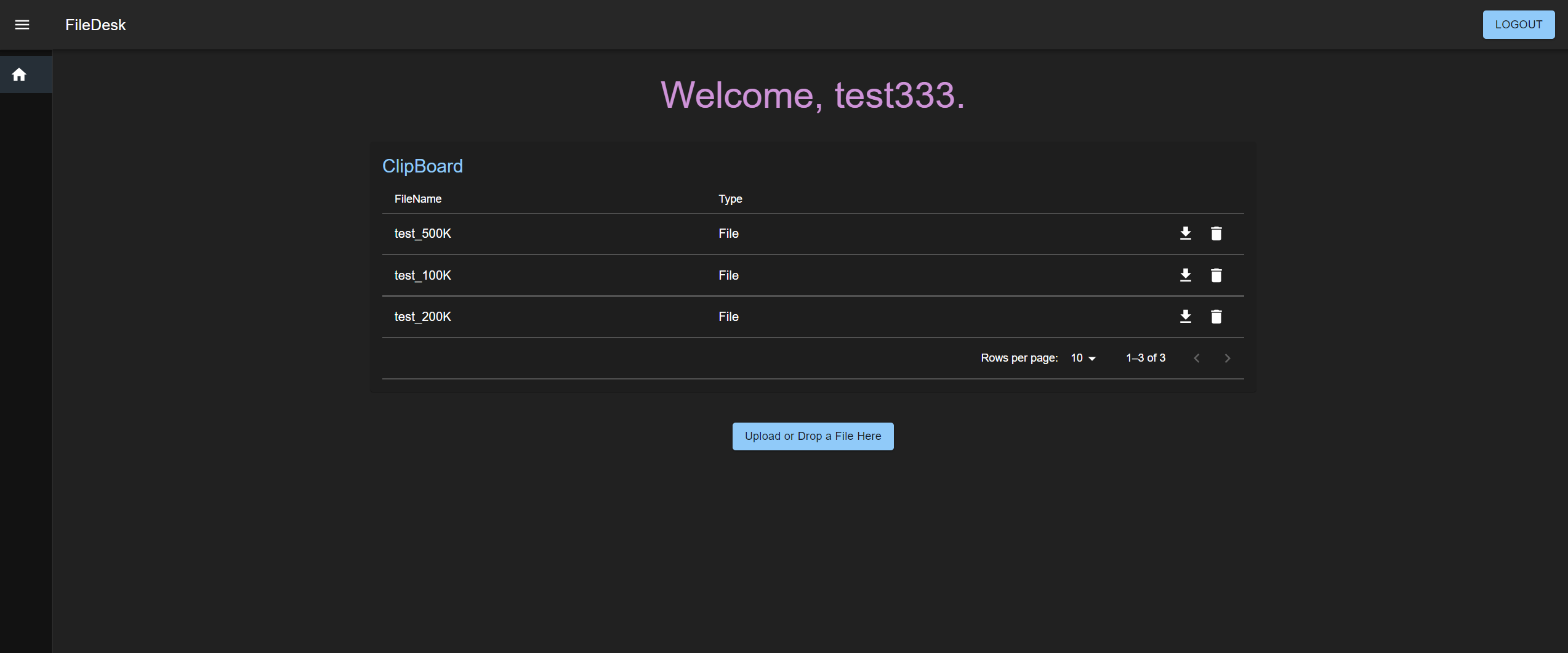
Task: Sort files by the Type column
Action: click(730, 198)
